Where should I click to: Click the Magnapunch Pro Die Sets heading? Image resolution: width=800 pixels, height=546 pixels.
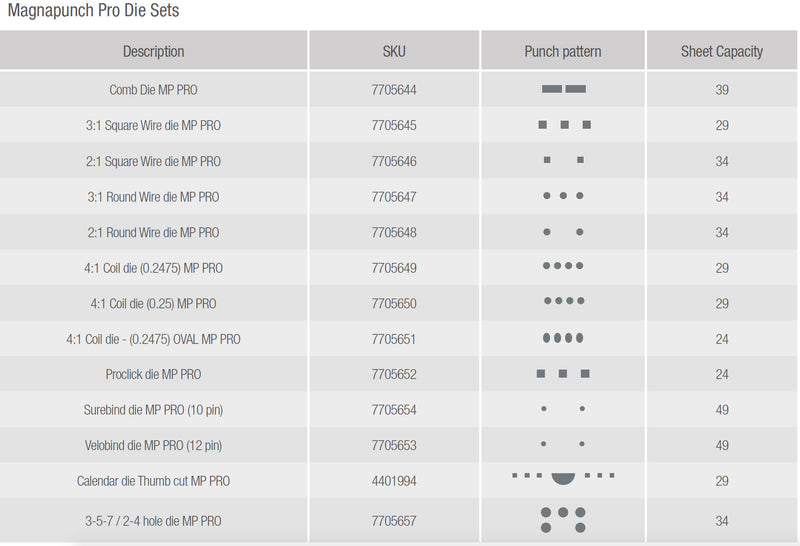pos(94,11)
